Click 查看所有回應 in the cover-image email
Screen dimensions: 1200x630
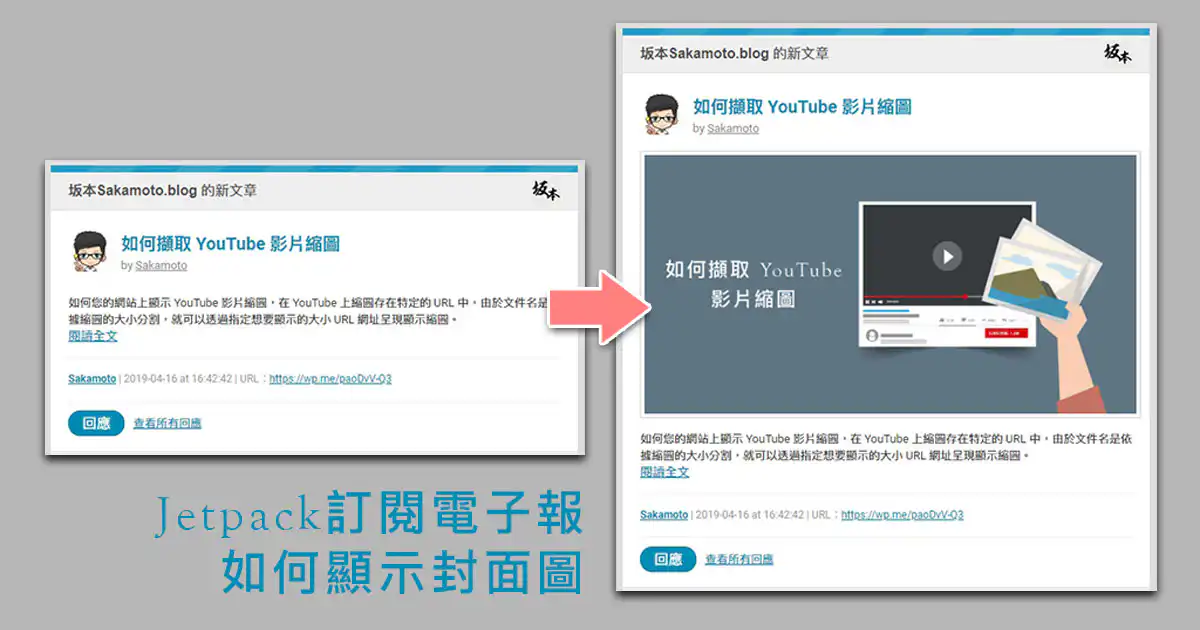pos(739,560)
